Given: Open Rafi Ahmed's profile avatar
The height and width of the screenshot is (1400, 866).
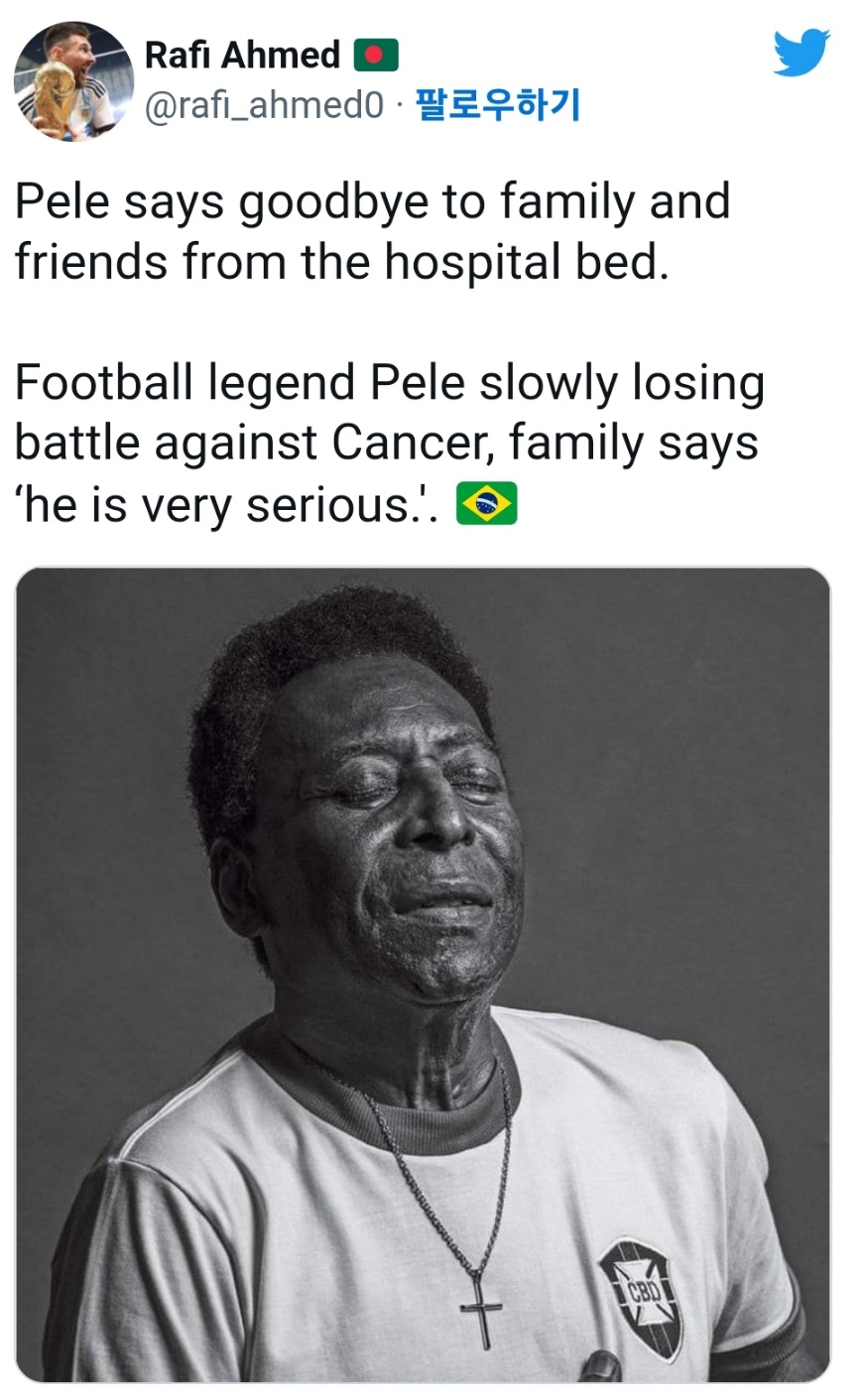Looking at the screenshot, I should [72, 80].
